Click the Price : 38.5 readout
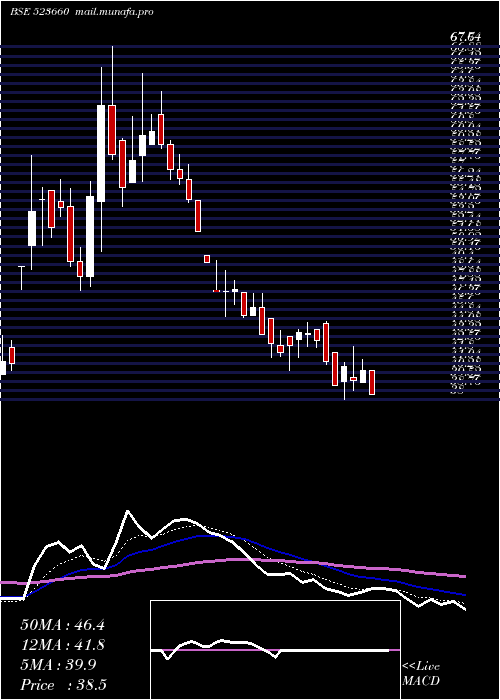This screenshot has width=500, height=700. [x=63, y=684]
